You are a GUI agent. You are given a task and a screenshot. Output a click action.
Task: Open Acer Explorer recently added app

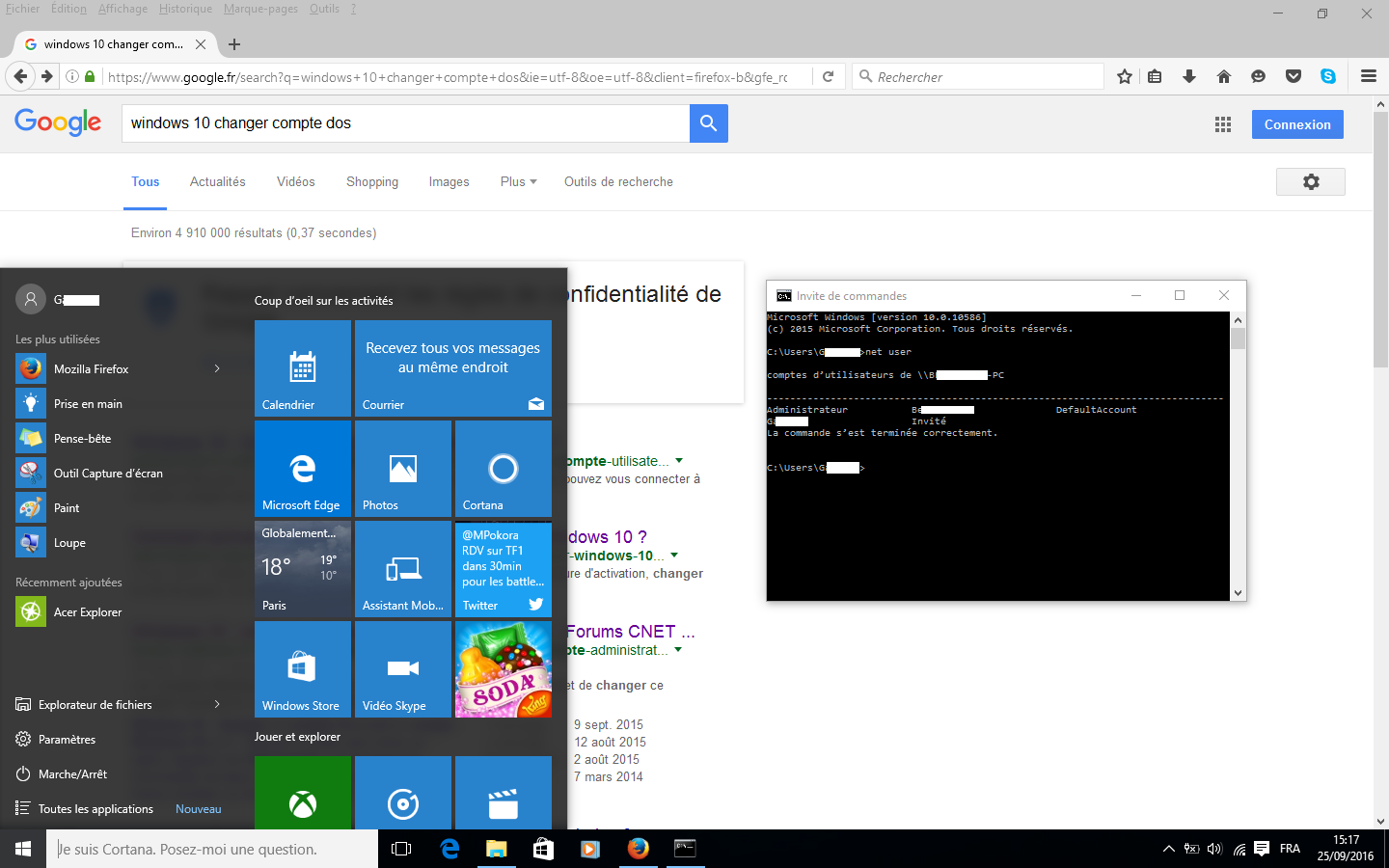click(120, 611)
